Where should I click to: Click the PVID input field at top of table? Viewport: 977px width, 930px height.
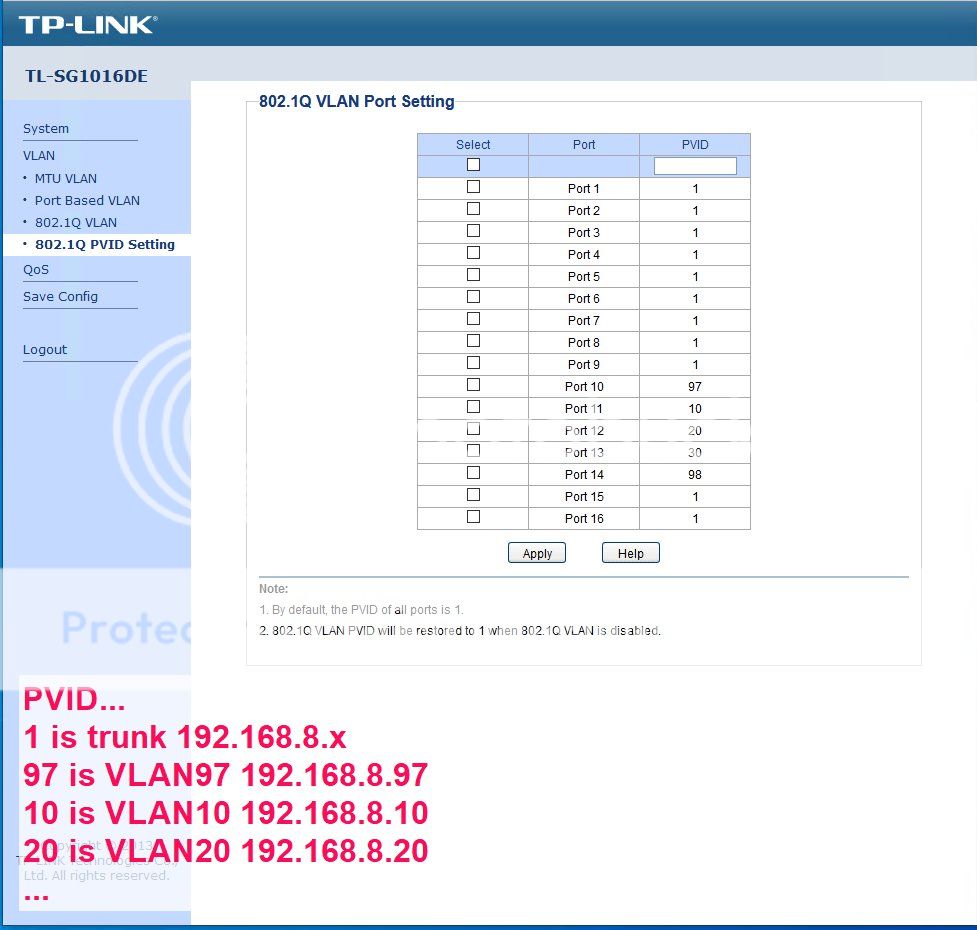pyautogui.click(x=694, y=165)
